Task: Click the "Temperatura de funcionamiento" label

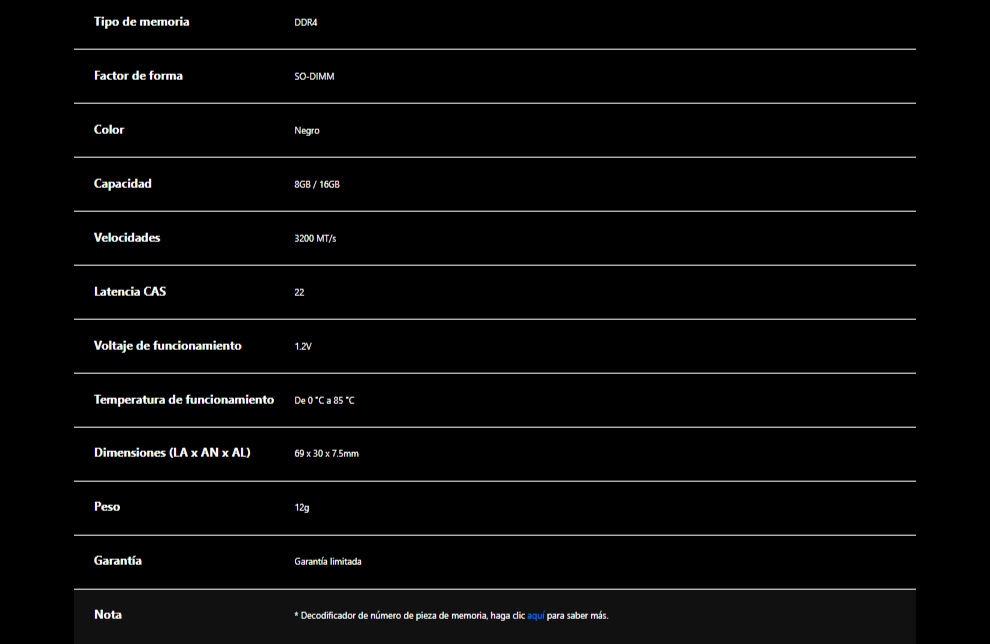Action: click(184, 400)
